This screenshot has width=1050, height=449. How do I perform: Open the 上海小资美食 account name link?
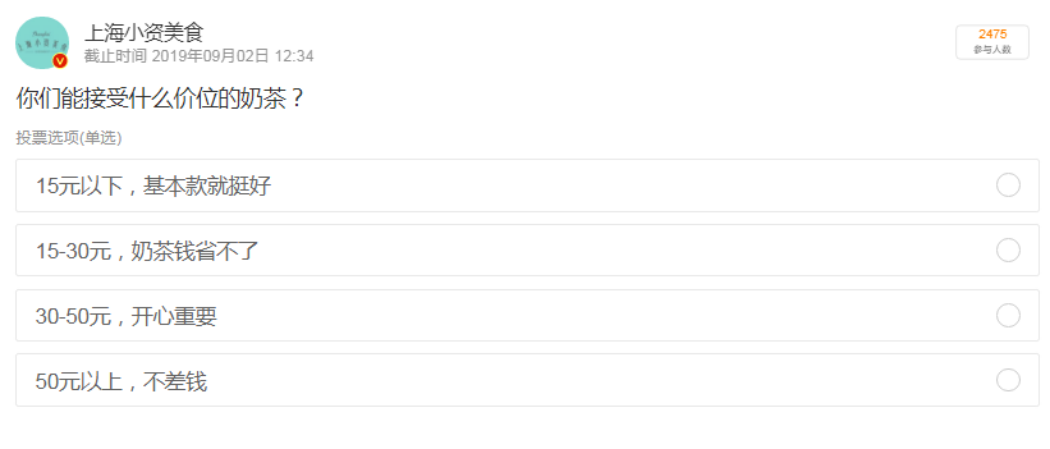(x=143, y=32)
